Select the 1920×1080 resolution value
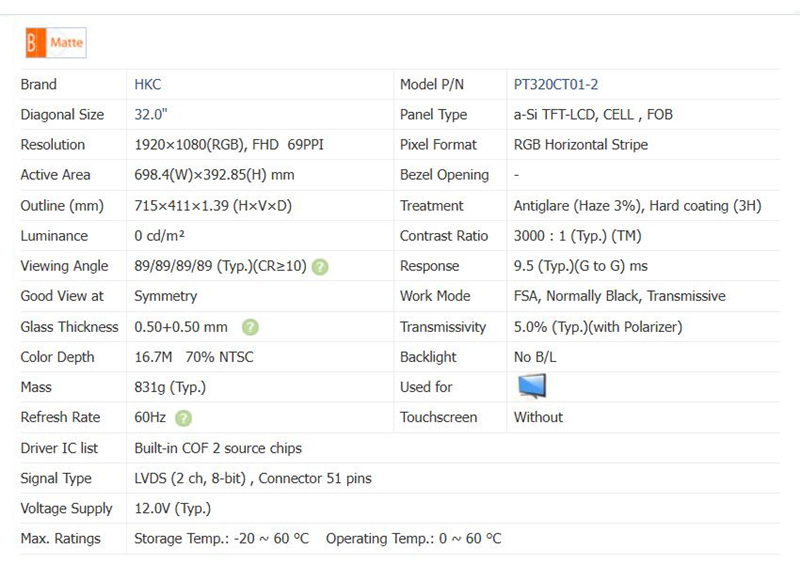This screenshot has height=564, width=800. 229,145
